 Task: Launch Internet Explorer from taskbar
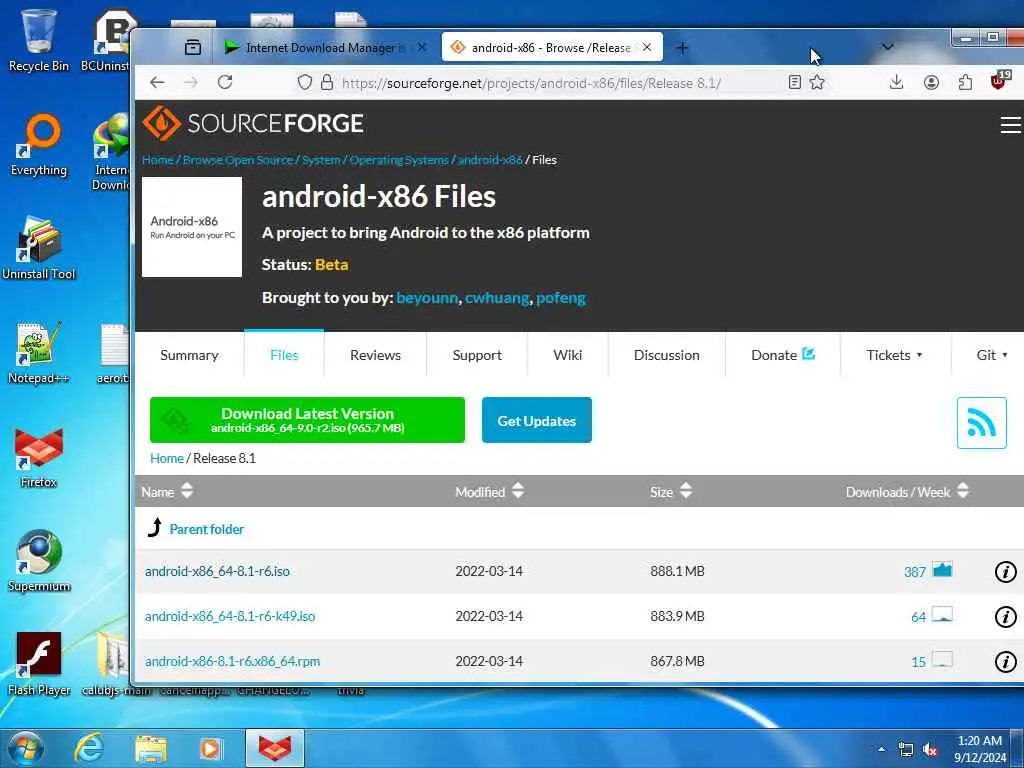point(88,748)
